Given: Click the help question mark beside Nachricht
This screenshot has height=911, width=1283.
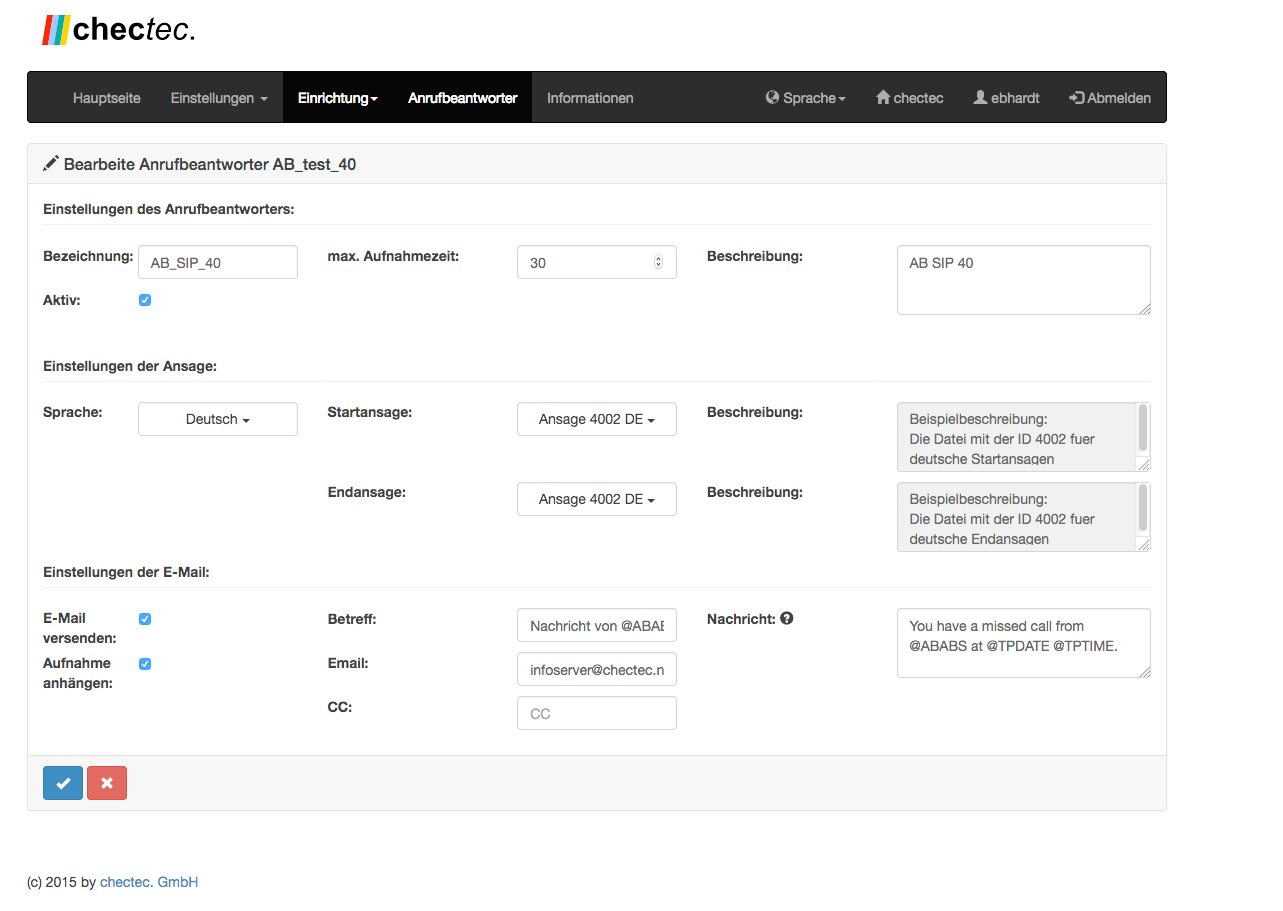Looking at the screenshot, I should (787, 618).
